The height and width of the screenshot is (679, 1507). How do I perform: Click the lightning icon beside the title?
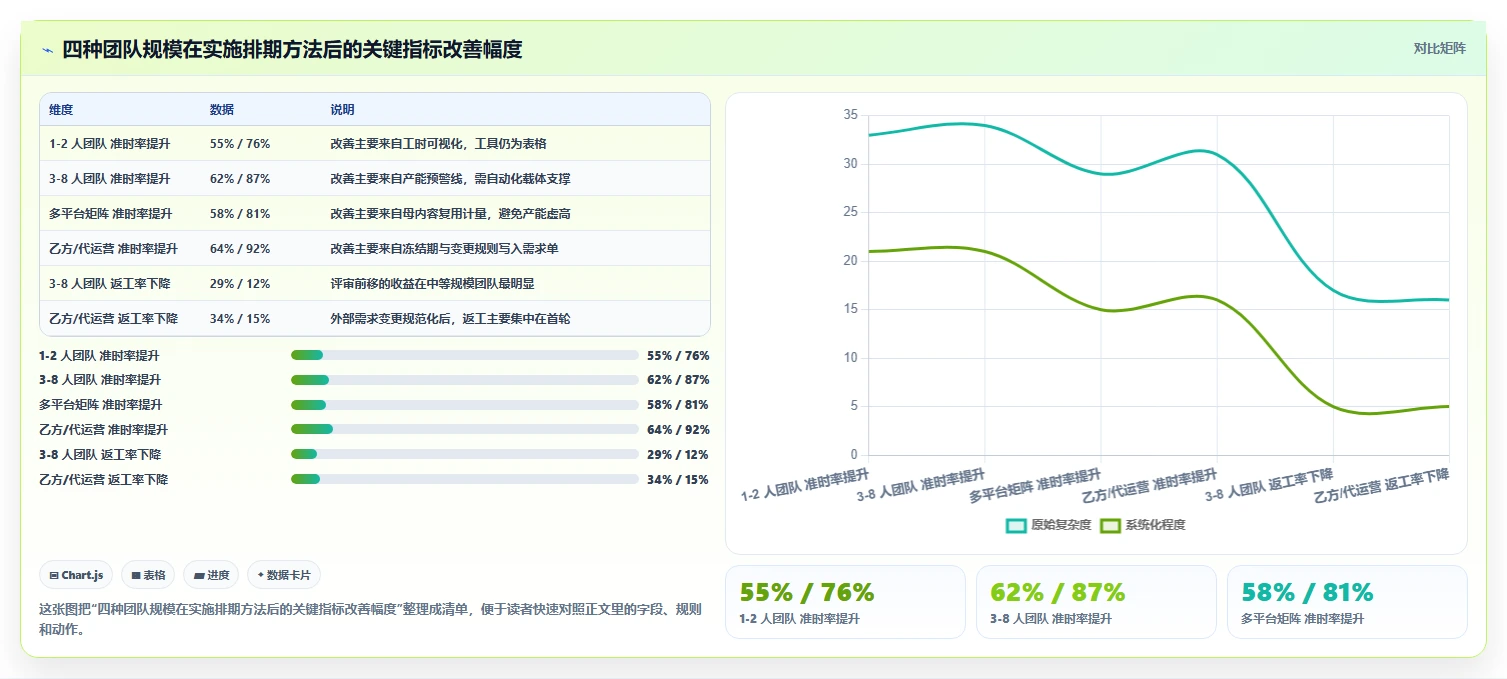coord(47,50)
